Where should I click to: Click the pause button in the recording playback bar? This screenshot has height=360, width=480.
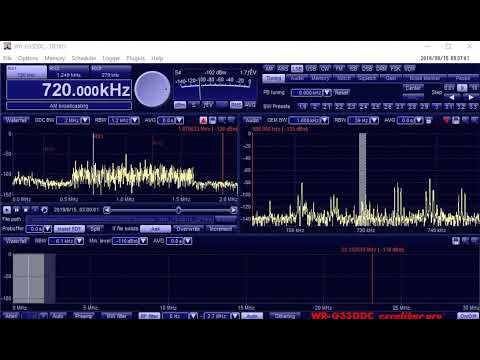16,210
